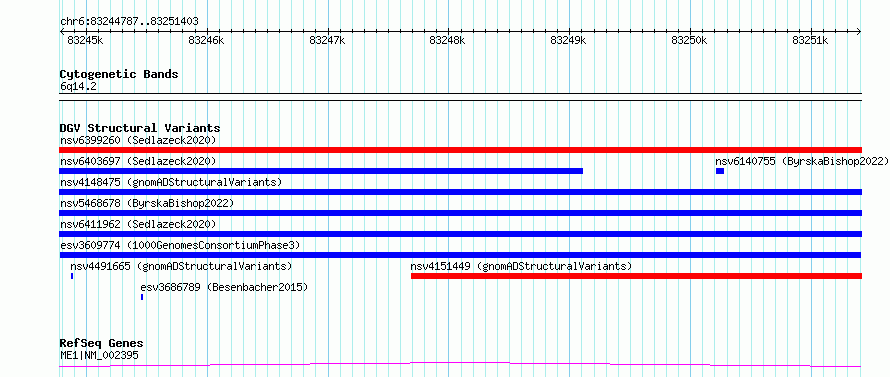This screenshot has height=377, width=890.
Task: Click the tiny nsv4491665 blue marker
Action: (72, 276)
